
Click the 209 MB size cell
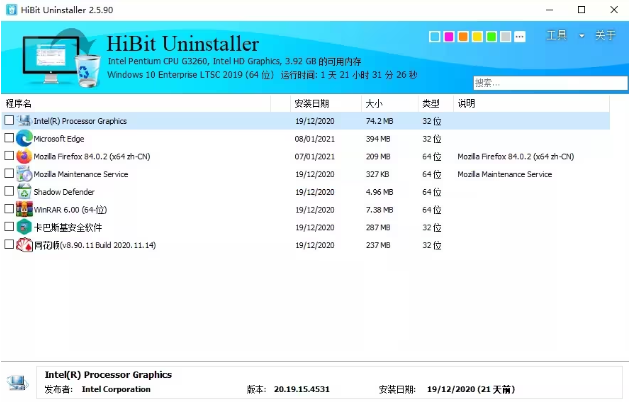[378, 157]
